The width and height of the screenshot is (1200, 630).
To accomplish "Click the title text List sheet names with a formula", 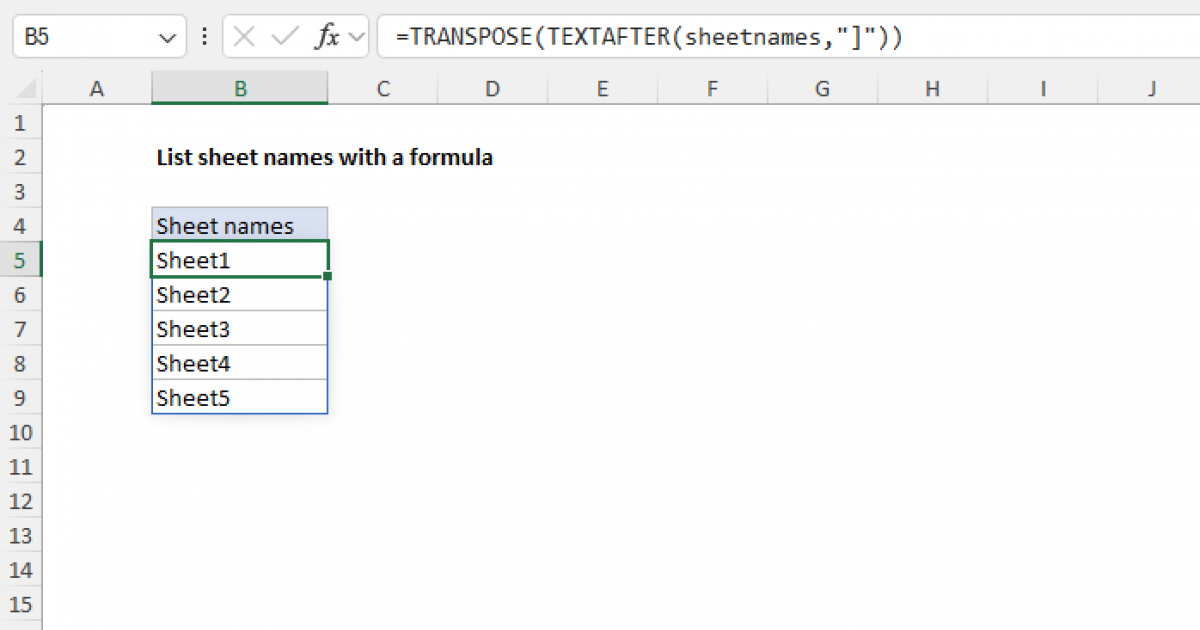I will pyautogui.click(x=324, y=157).
